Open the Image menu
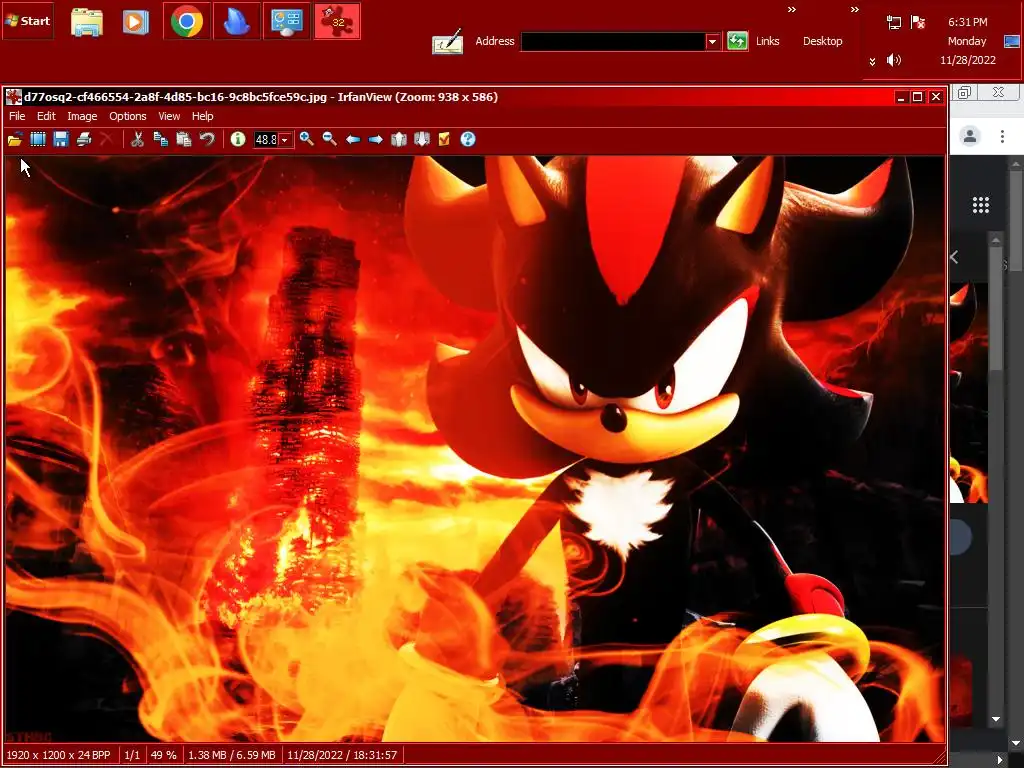The height and width of the screenshot is (768, 1024). [82, 116]
